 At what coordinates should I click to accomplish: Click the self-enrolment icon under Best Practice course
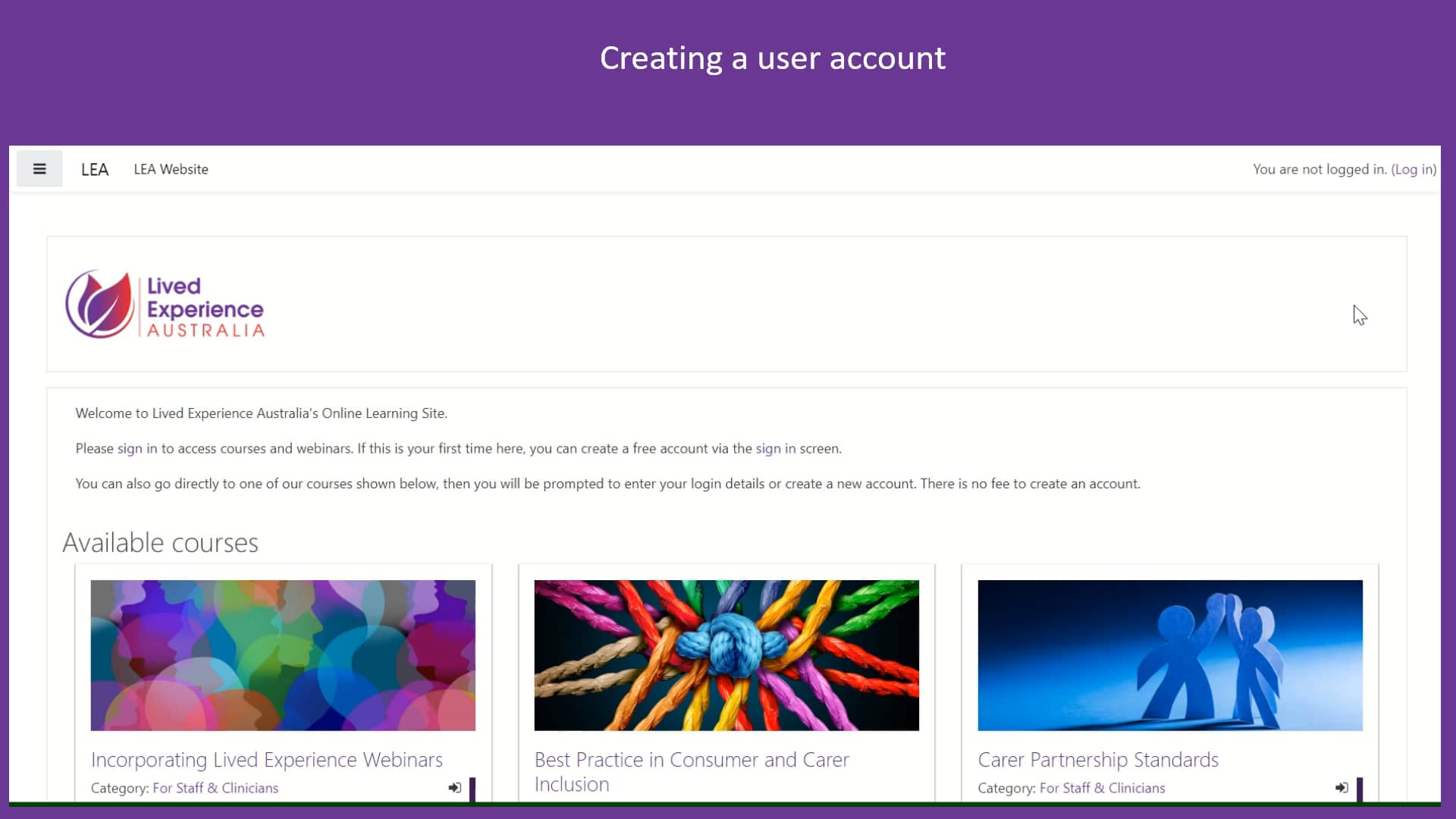[899, 811]
